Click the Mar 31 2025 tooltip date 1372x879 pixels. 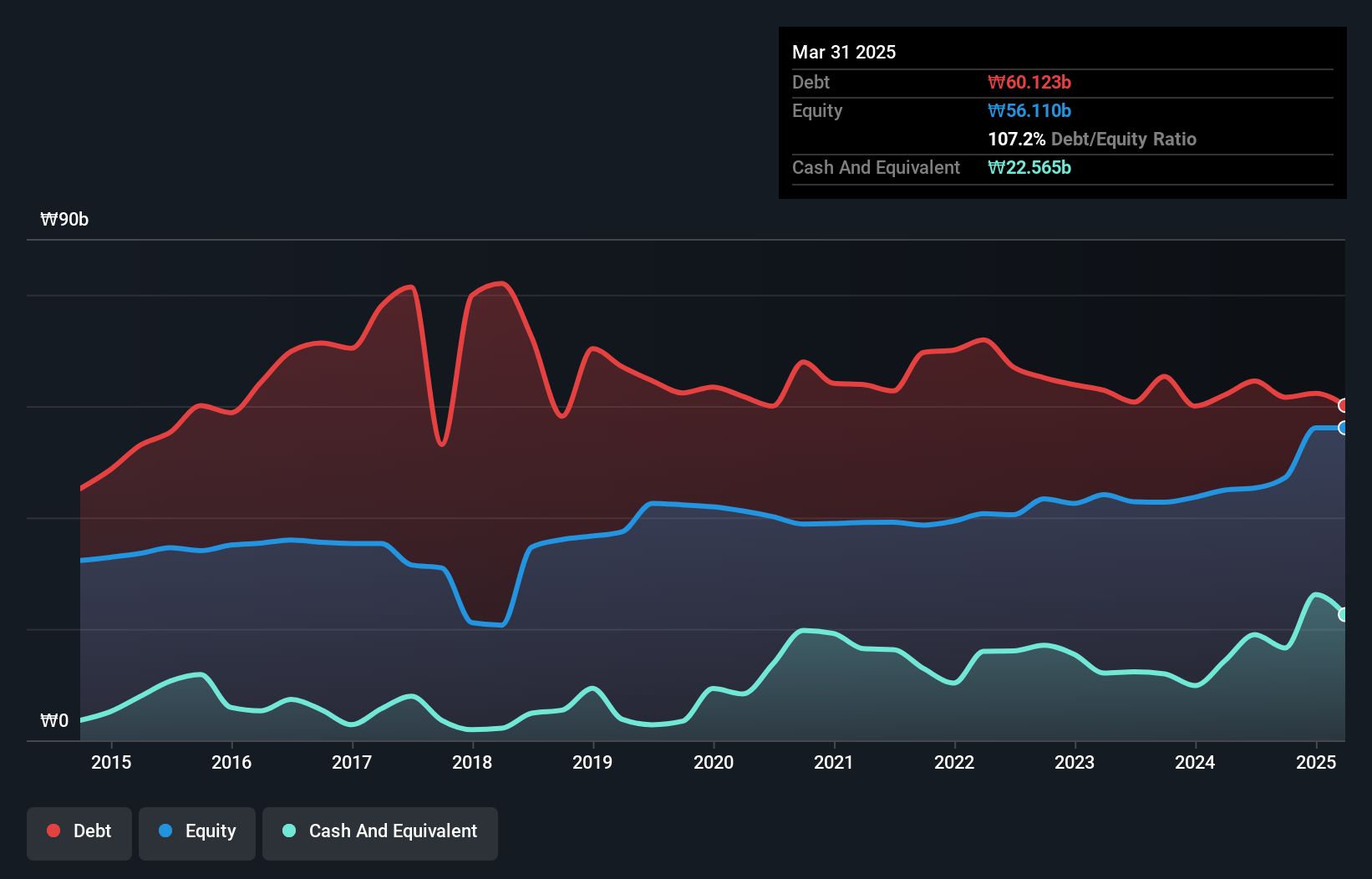844,52
